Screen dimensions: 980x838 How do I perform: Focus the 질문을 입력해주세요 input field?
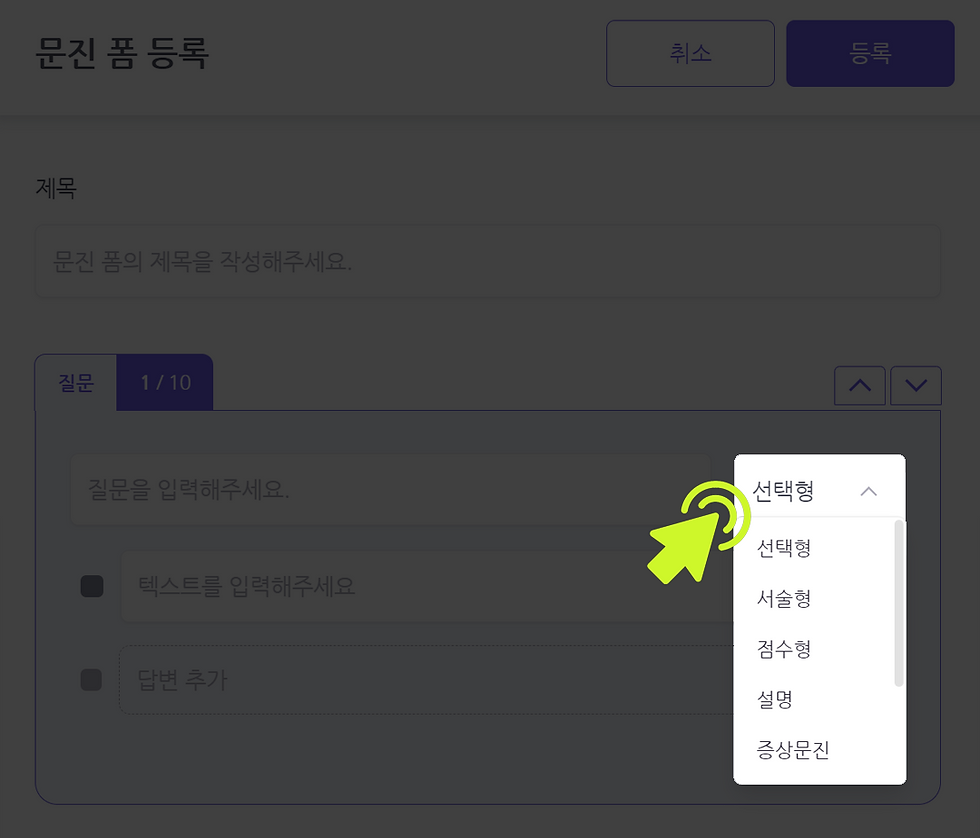(391, 489)
